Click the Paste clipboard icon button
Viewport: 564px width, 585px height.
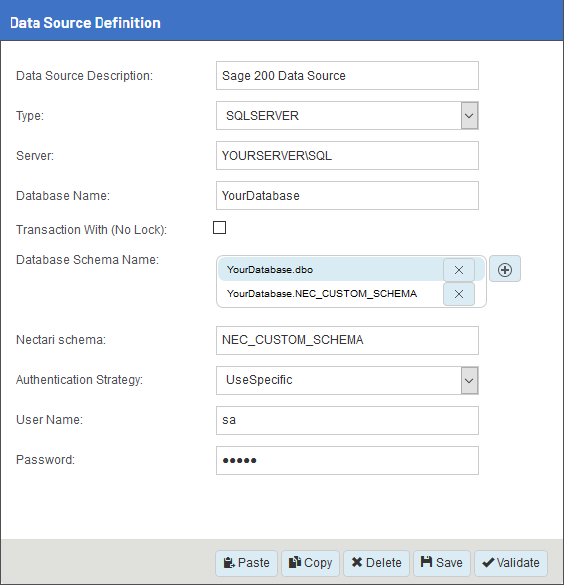point(246,563)
